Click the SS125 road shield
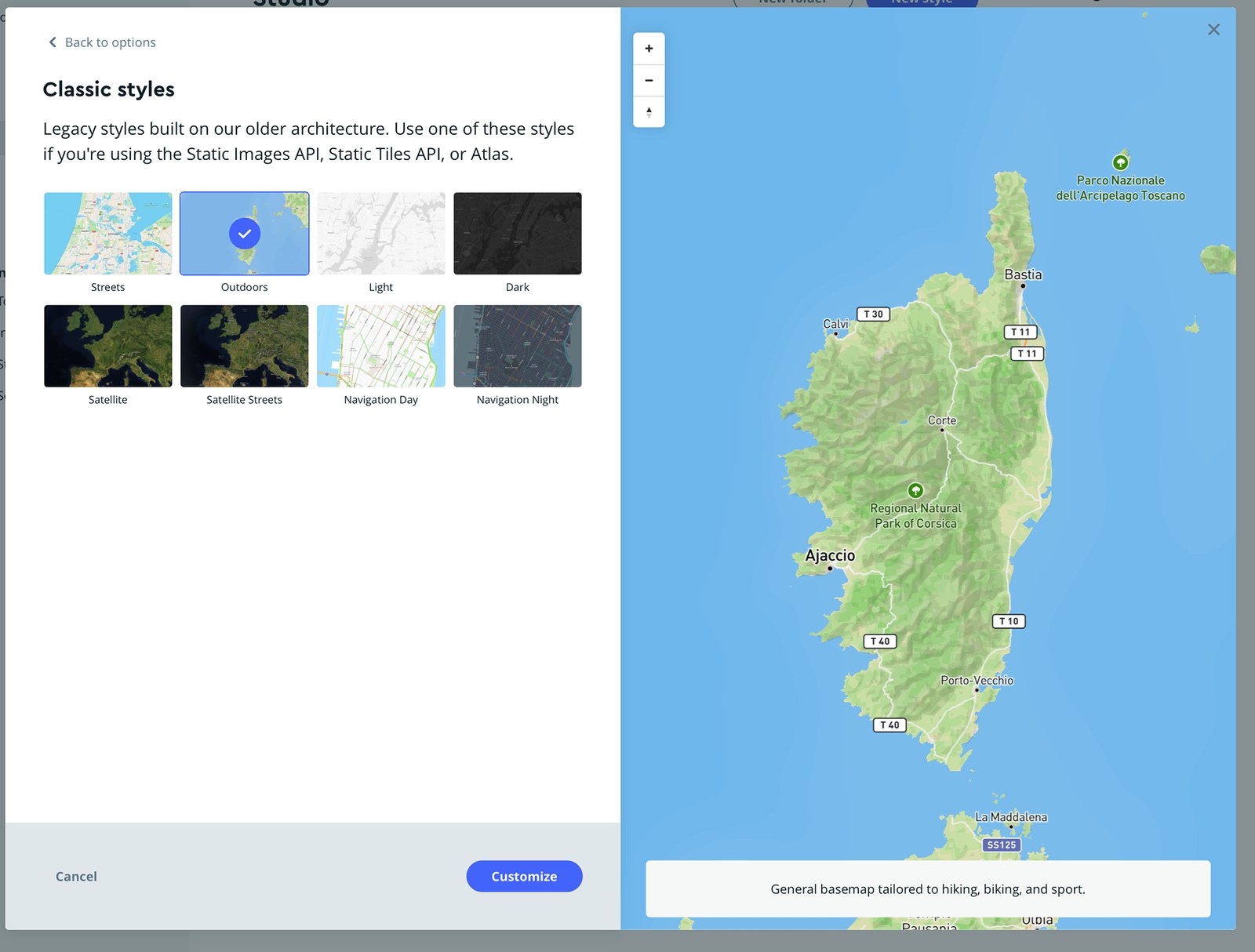This screenshot has height=952, width=1255. point(1002,845)
